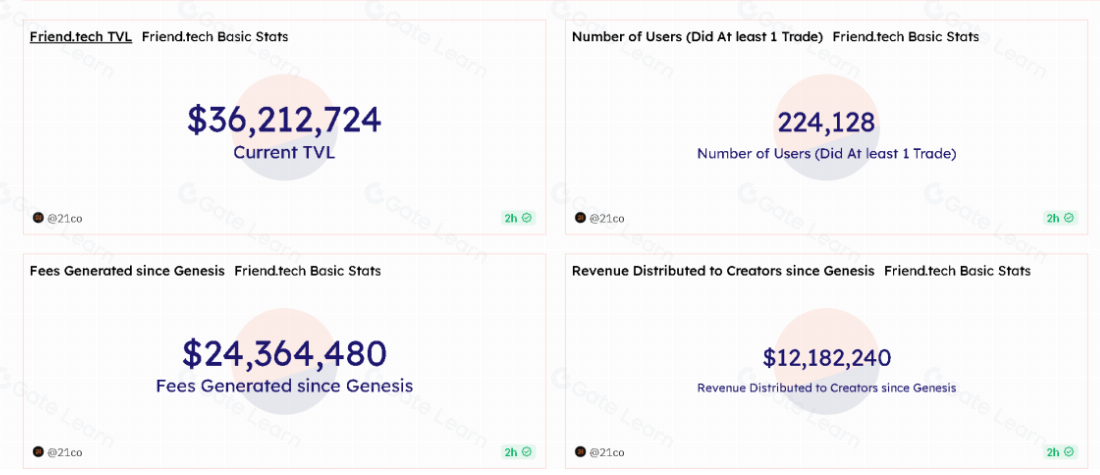Screen dimensions: 1100x475
Task: Open Number of Users (Did At least 1 Trade) title
Action: point(697,37)
